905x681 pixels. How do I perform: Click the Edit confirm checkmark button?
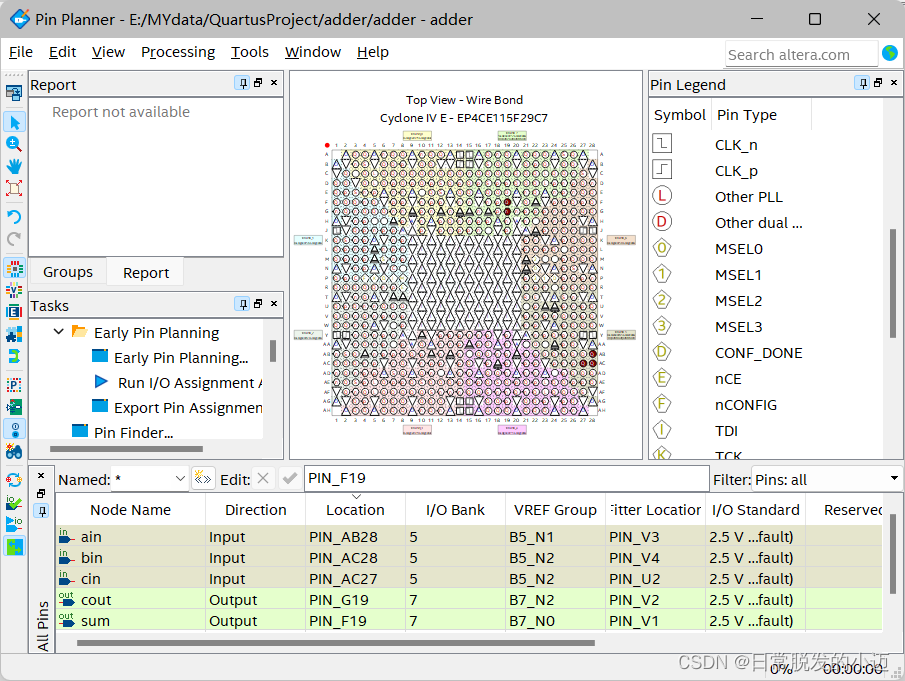click(x=290, y=478)
